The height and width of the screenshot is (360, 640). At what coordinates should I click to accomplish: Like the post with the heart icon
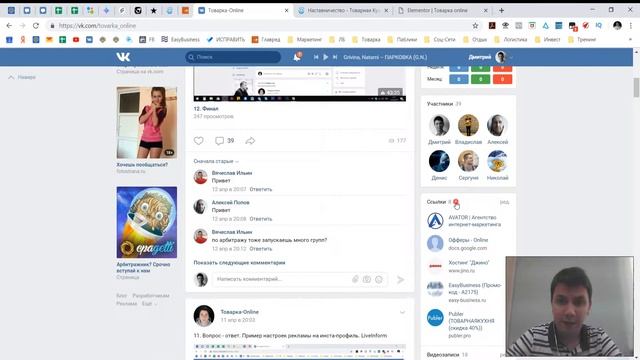[x=198, y=141]
